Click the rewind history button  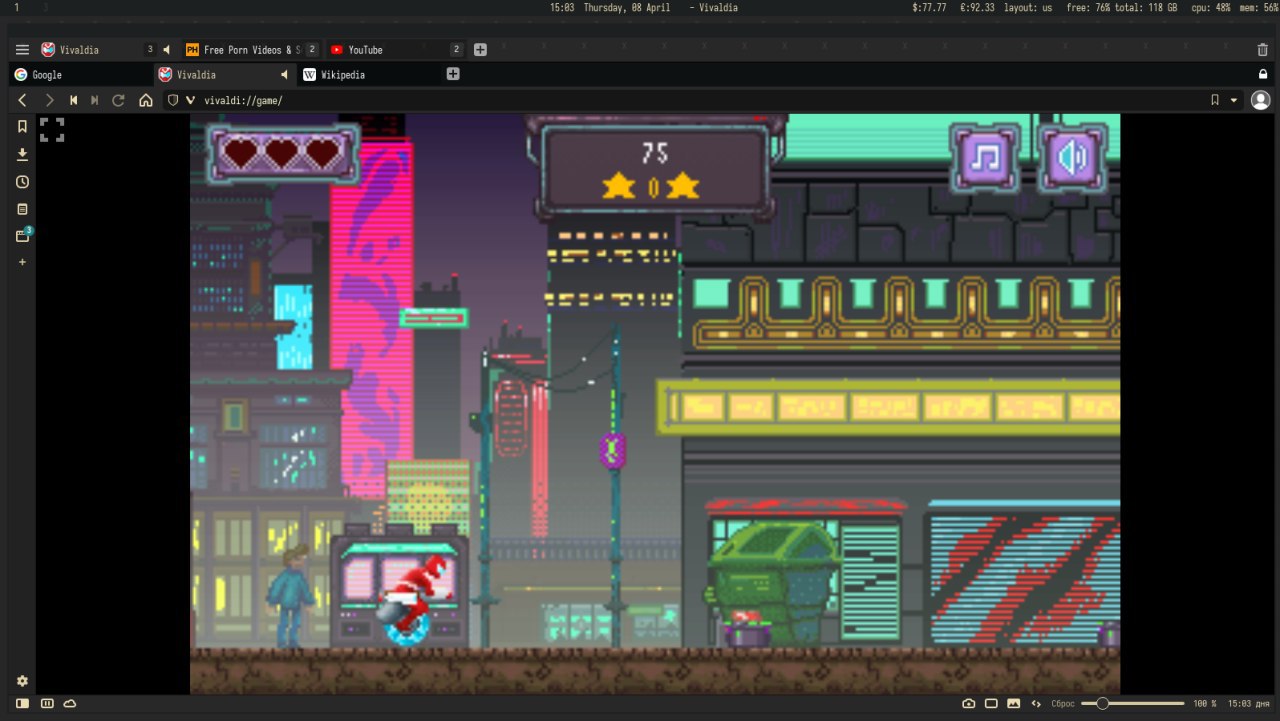point(73,100)
